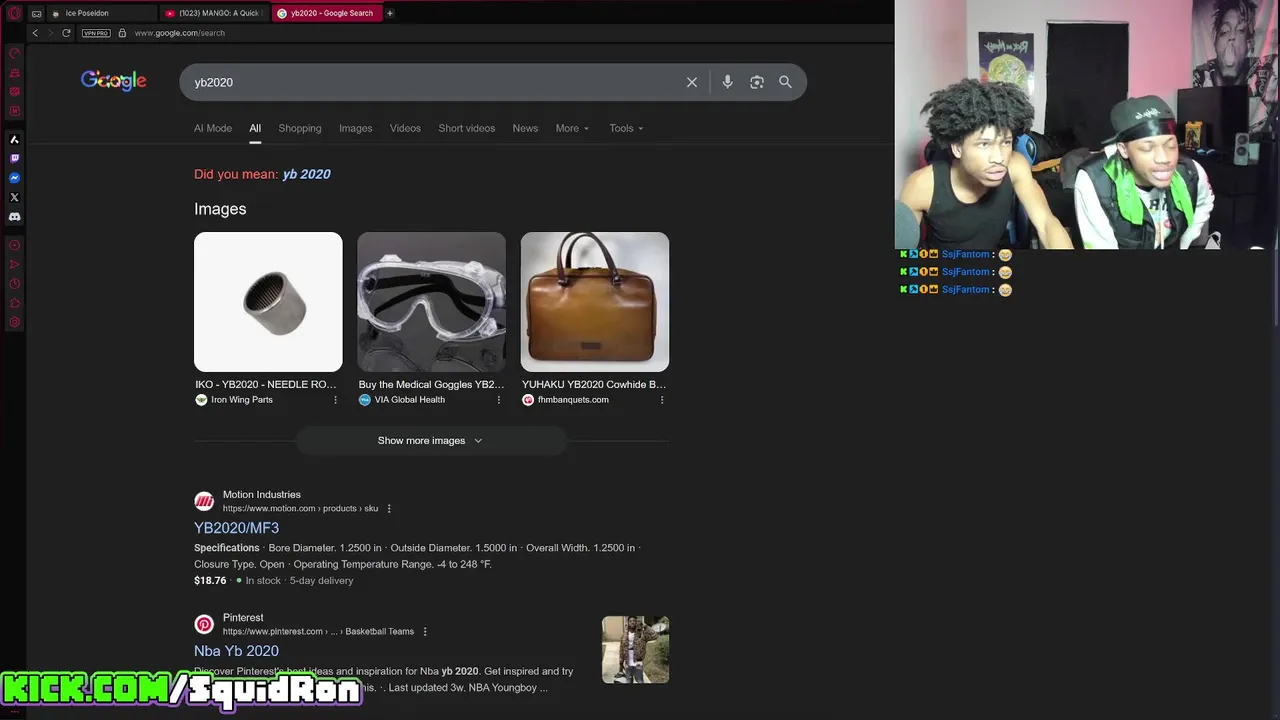Click the VPN PRO badge
The height and width of the screenshot is (720, 1280).
pos(96,33)
